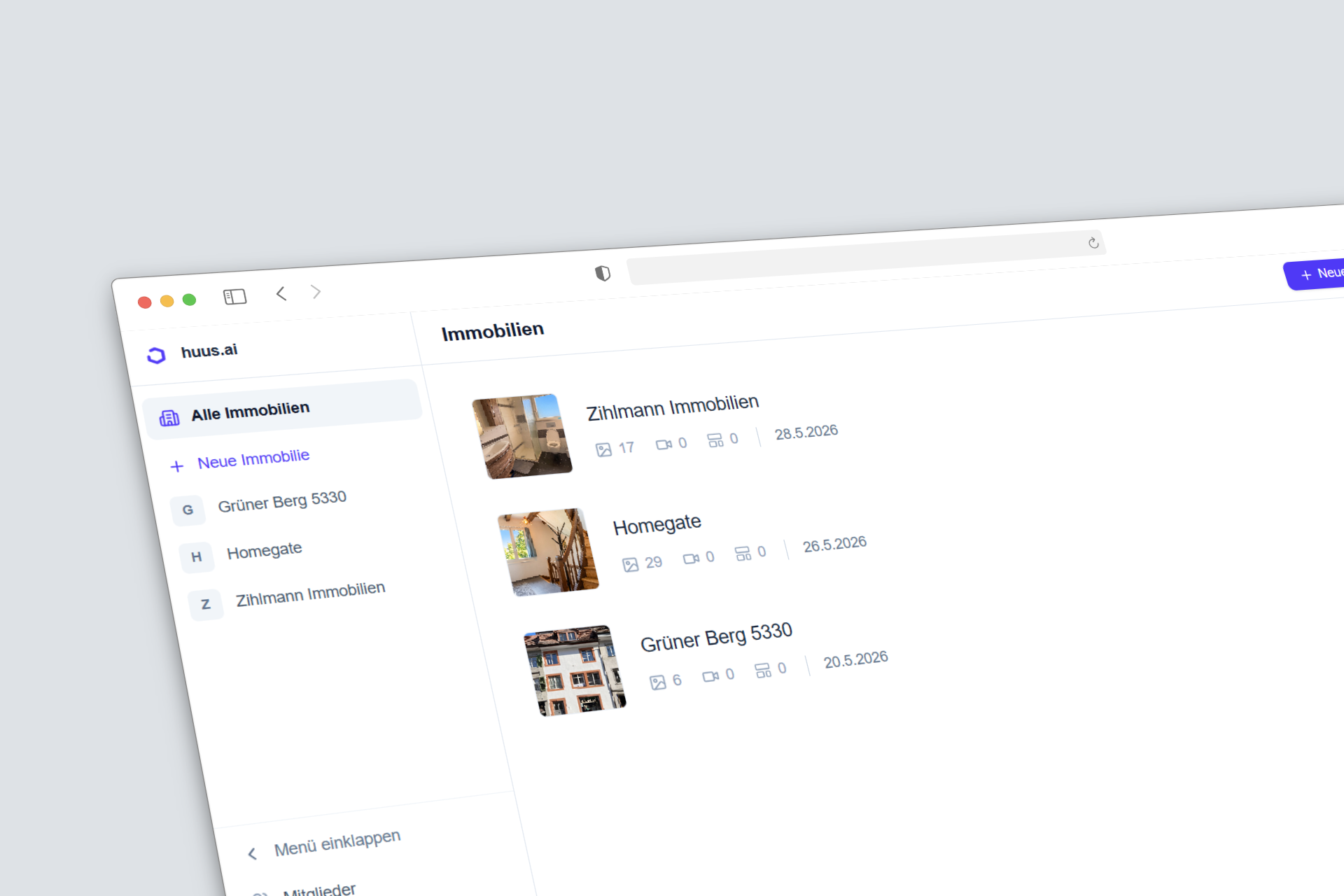The width and height of the screenshot is (1344, 896).
Task: Click the Neue Immobilie sidebar link
Action: coord(253,459)
